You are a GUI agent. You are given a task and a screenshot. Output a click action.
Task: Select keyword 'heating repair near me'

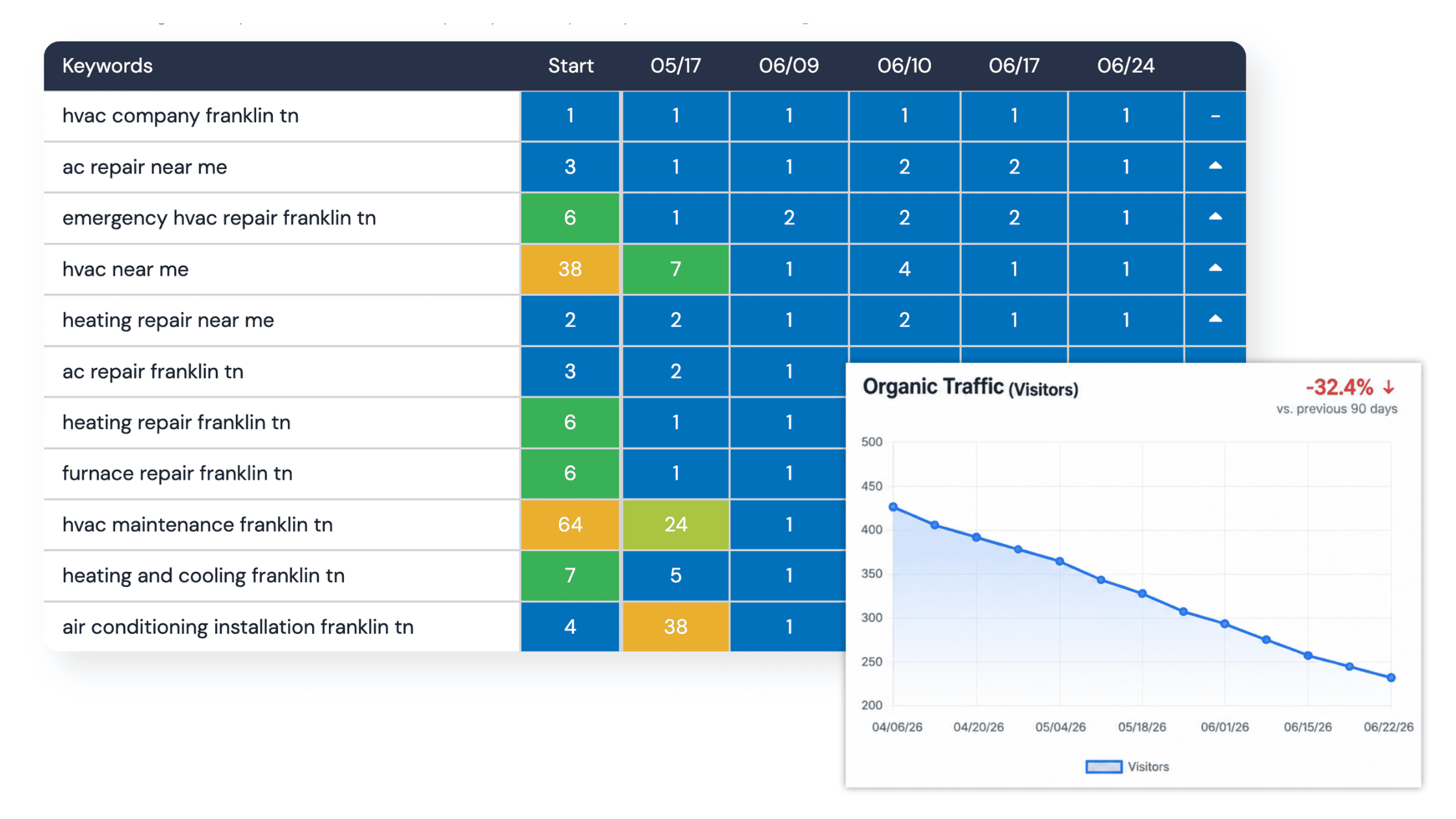point(168,320)
